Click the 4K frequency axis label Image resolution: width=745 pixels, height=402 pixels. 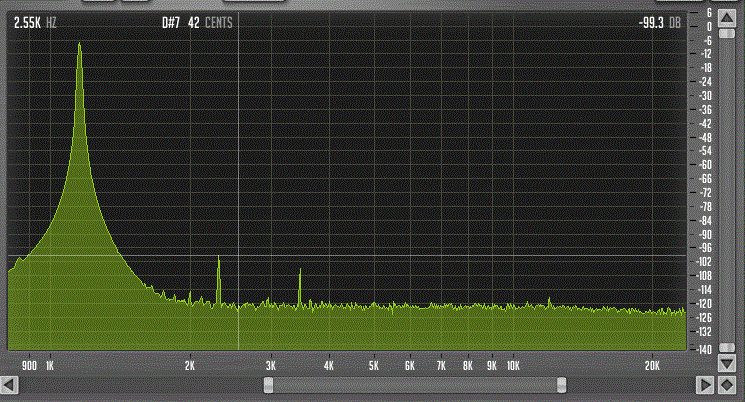(329, 365)
